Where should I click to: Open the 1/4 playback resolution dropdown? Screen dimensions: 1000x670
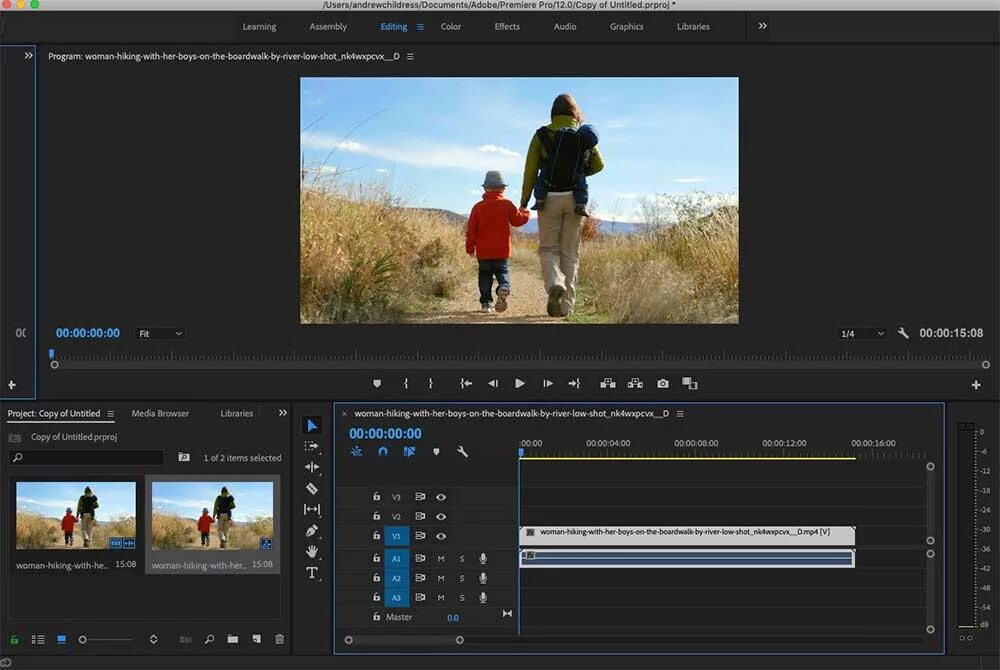pos(862,334)
